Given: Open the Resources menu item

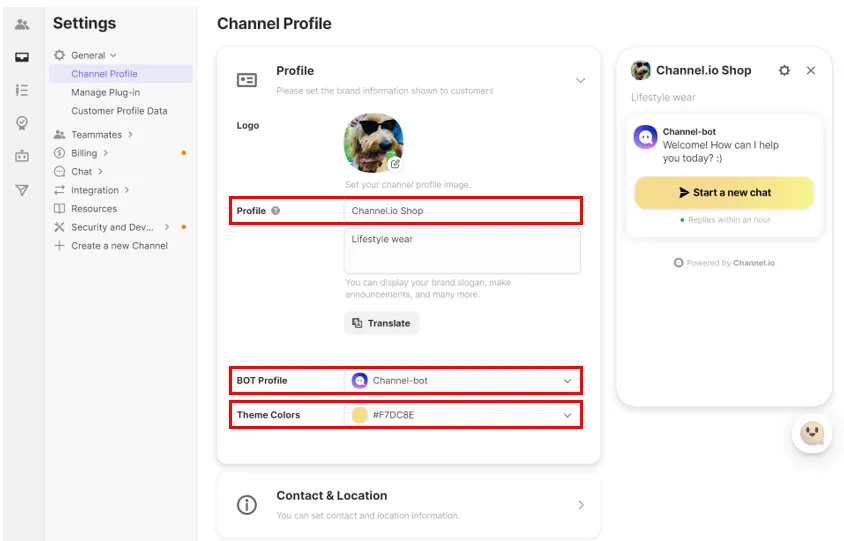Looking at the screenshot, I should click(94, 209).
